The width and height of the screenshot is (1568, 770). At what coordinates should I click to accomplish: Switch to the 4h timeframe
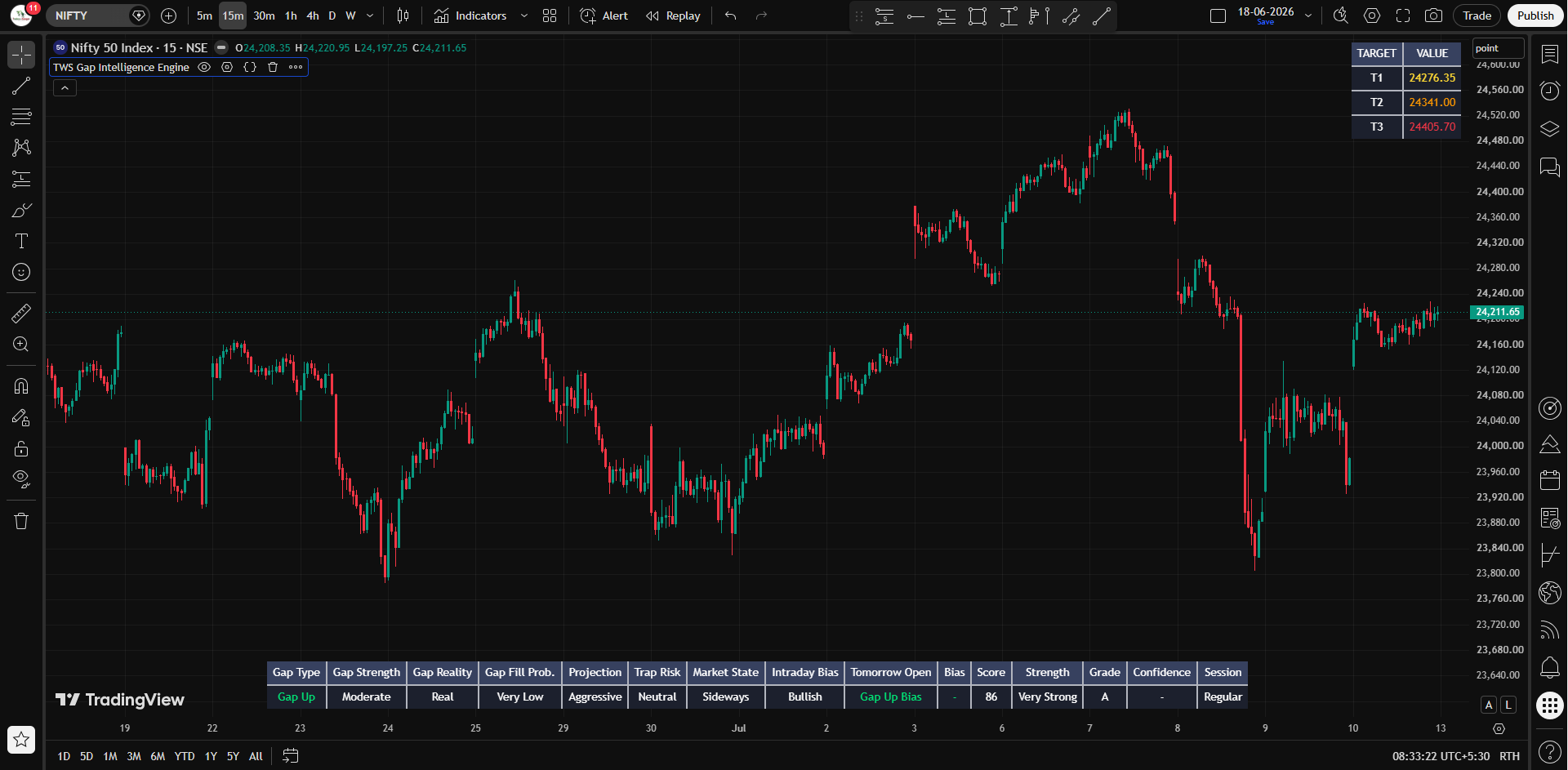313,16
